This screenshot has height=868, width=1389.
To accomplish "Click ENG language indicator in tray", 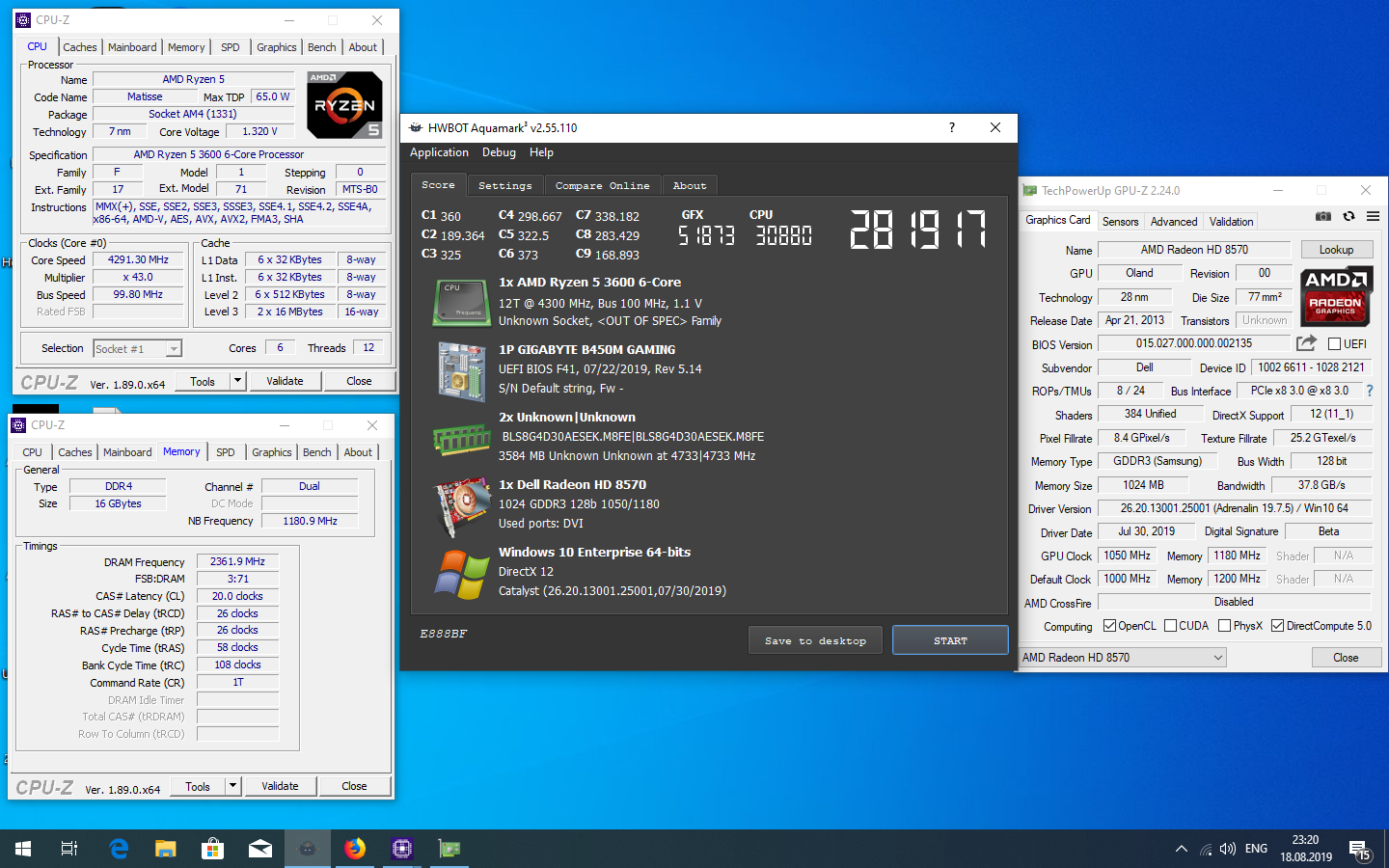I will click(x=1256, y=849).
